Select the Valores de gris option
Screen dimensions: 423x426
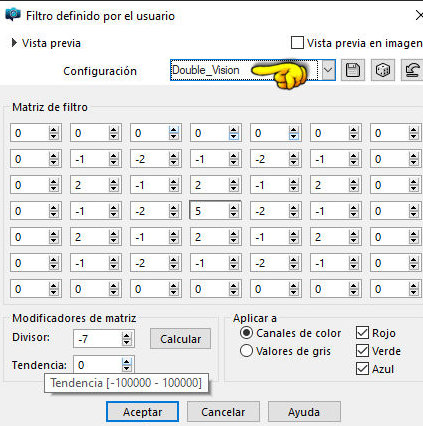coord(246,351)
